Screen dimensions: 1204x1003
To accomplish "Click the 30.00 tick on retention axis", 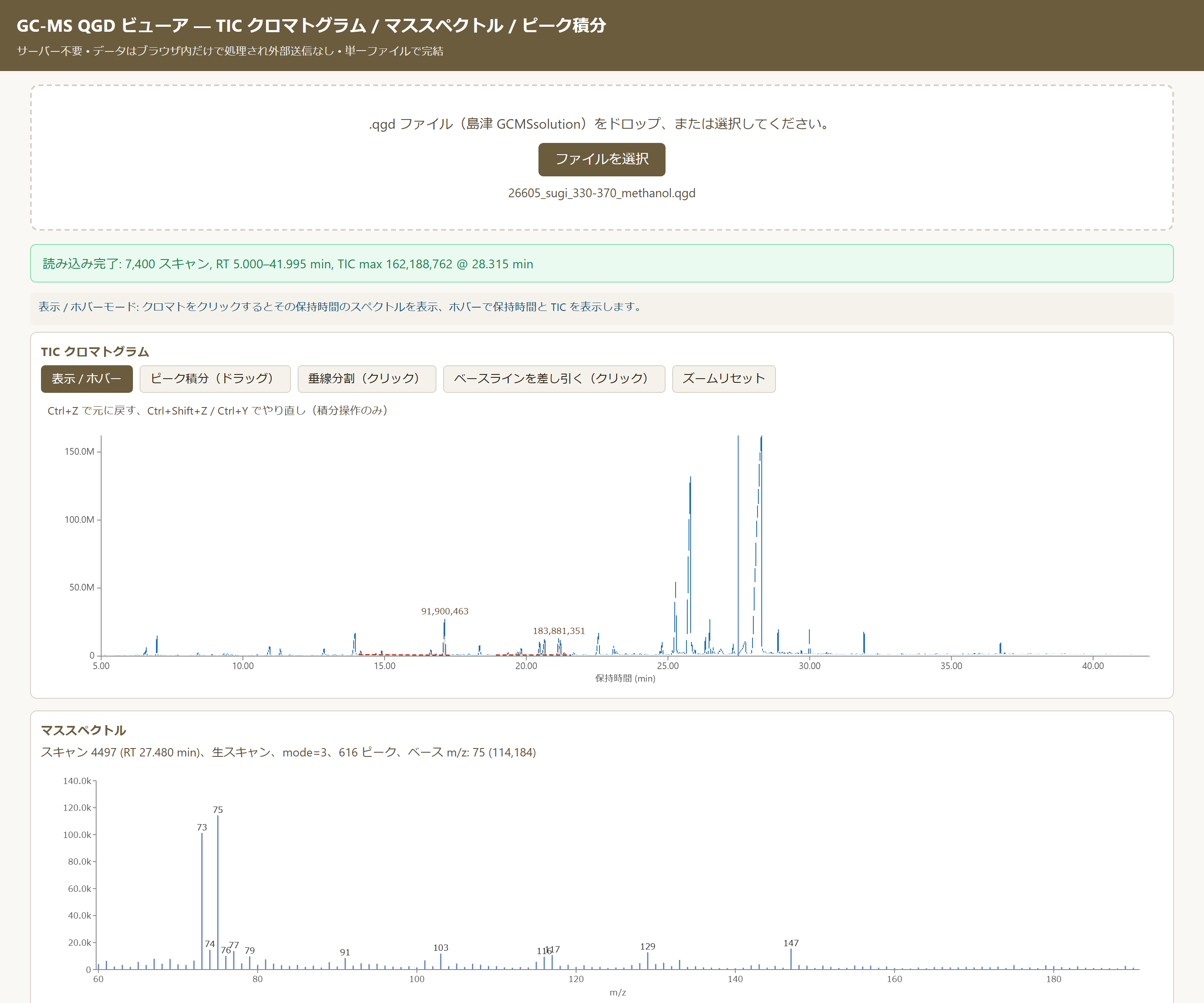I will click(x=809, y=665).
